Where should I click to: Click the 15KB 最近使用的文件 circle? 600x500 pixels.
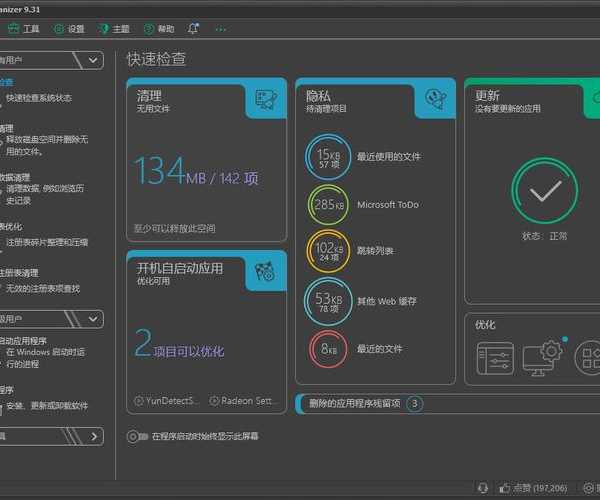pyautogui.click(x=328, y=157)
